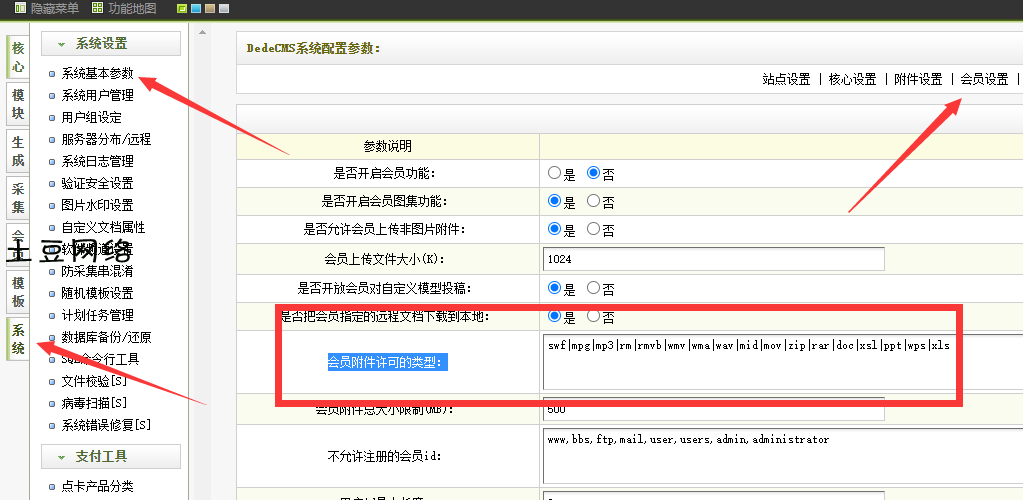Open the 模板 side tab
1023x500 pixels.
[18, 292]
